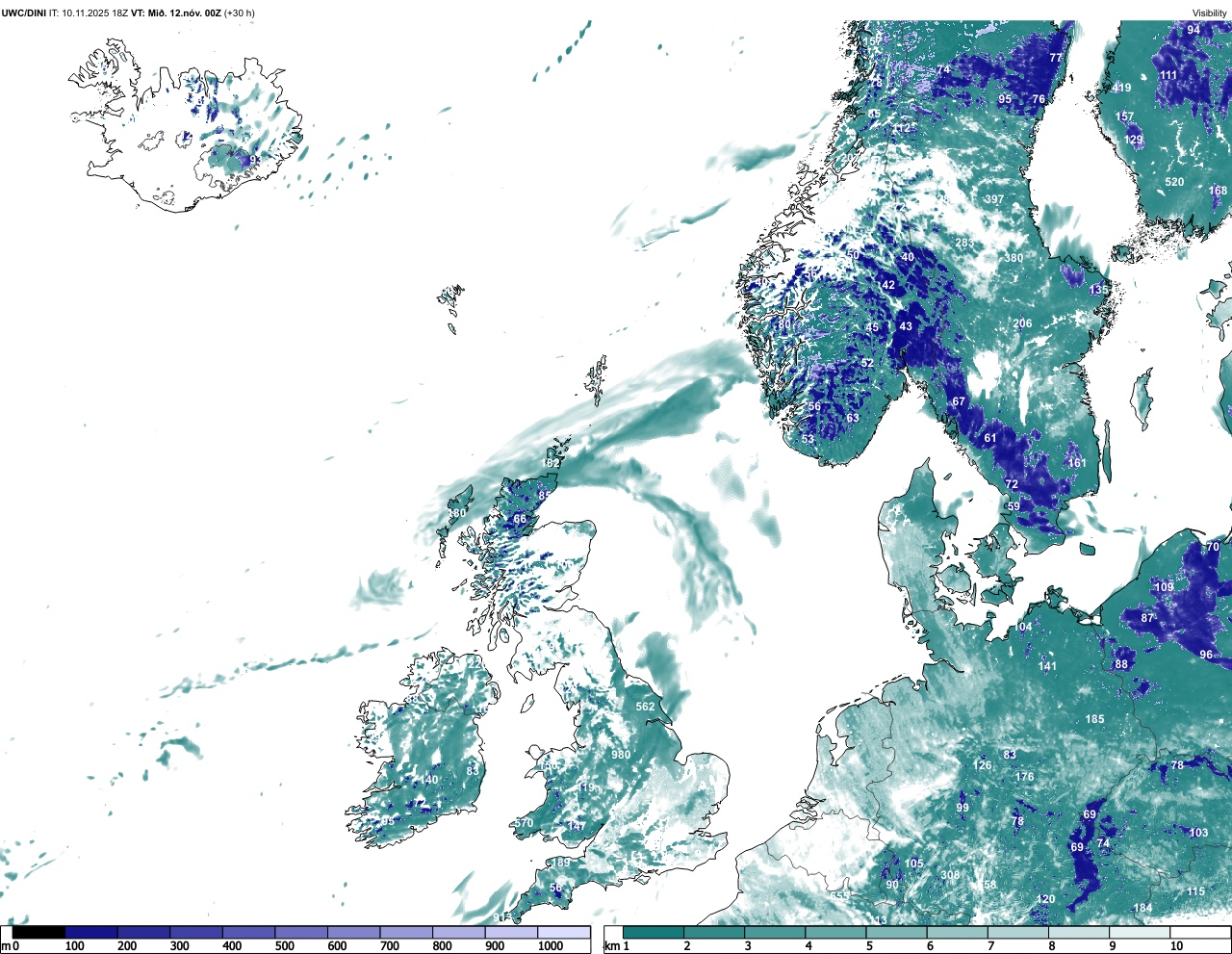The height and width of the screenshot is (954, 1232).
Task: Click the '140' value over Ireland
Action: click(429, 780)
